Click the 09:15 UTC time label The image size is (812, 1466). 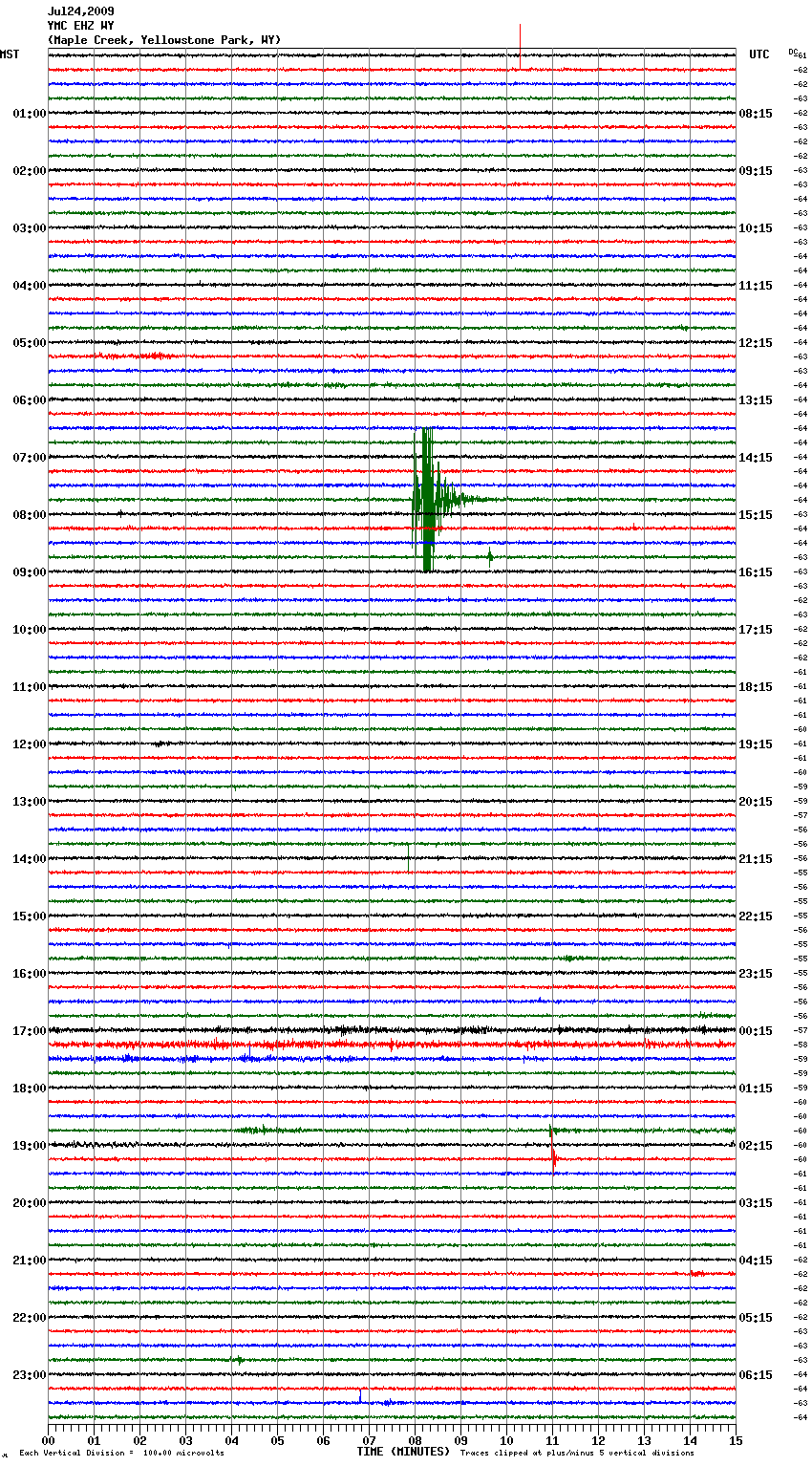point(756,171)
